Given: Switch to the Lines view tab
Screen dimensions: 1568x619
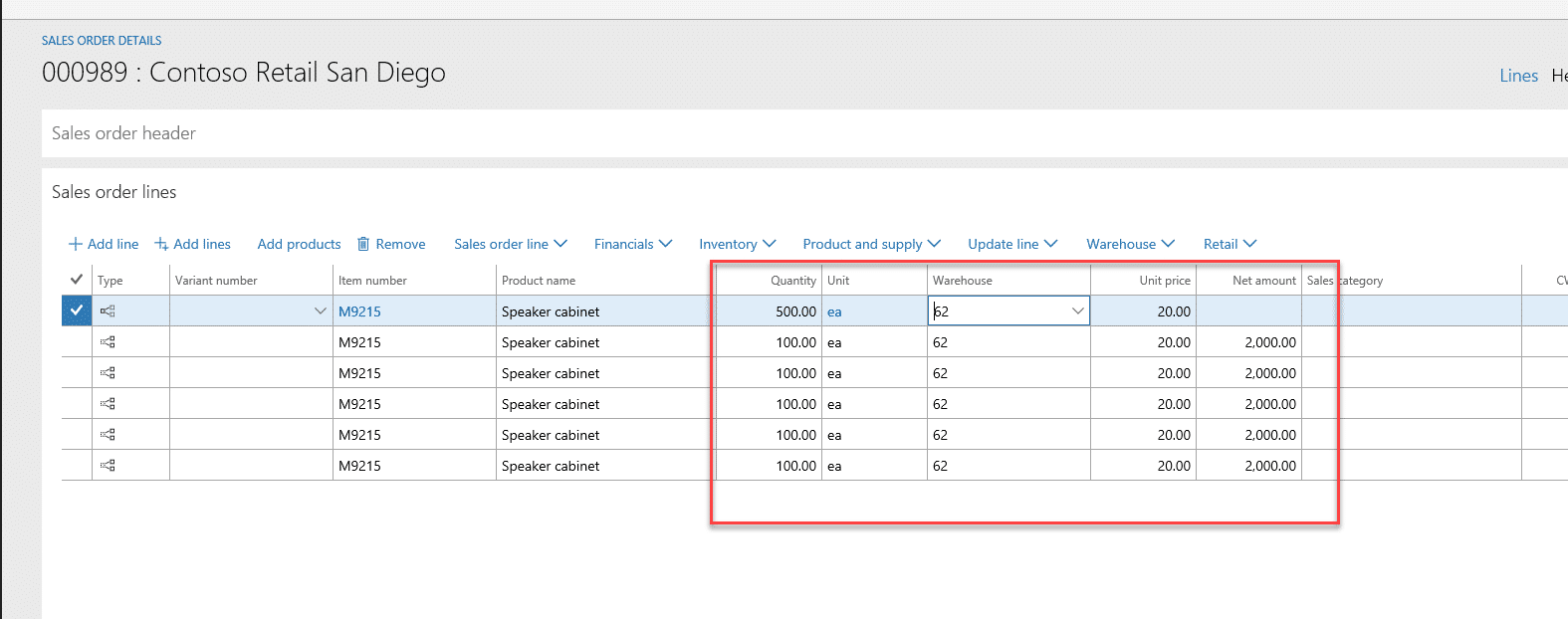Looking at the screenshot, I should pos(1518,76).
